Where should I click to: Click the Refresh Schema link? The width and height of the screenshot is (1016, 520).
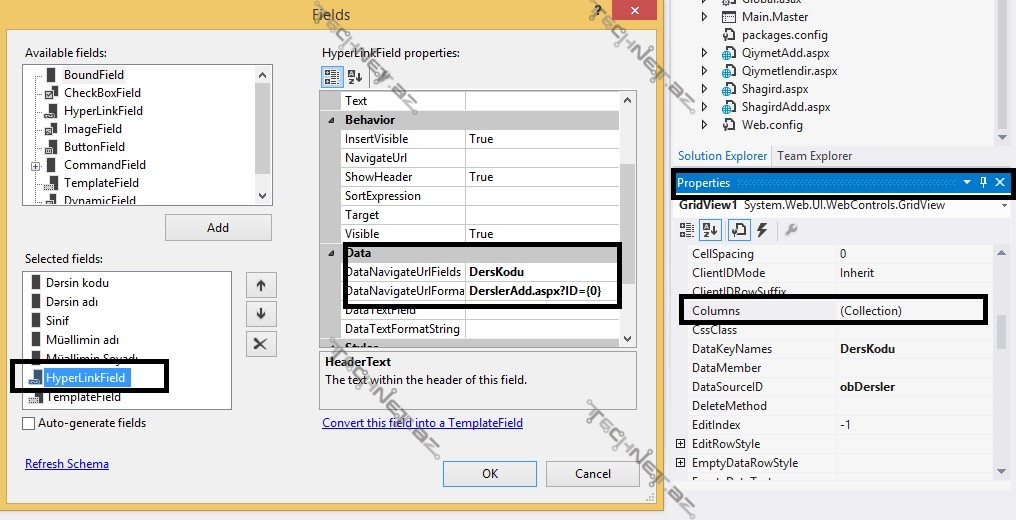click(x=67, y=464)
